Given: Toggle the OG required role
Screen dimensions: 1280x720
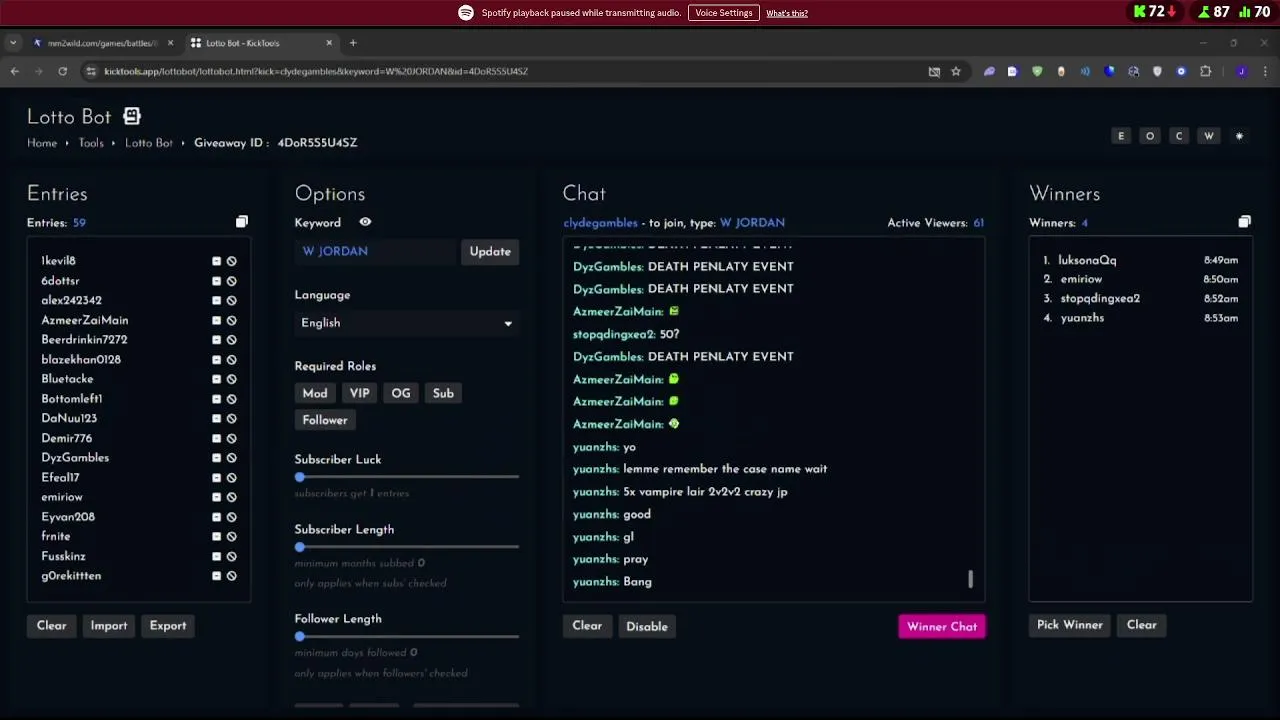Looking at the screenshot, I should coord(401,393).
